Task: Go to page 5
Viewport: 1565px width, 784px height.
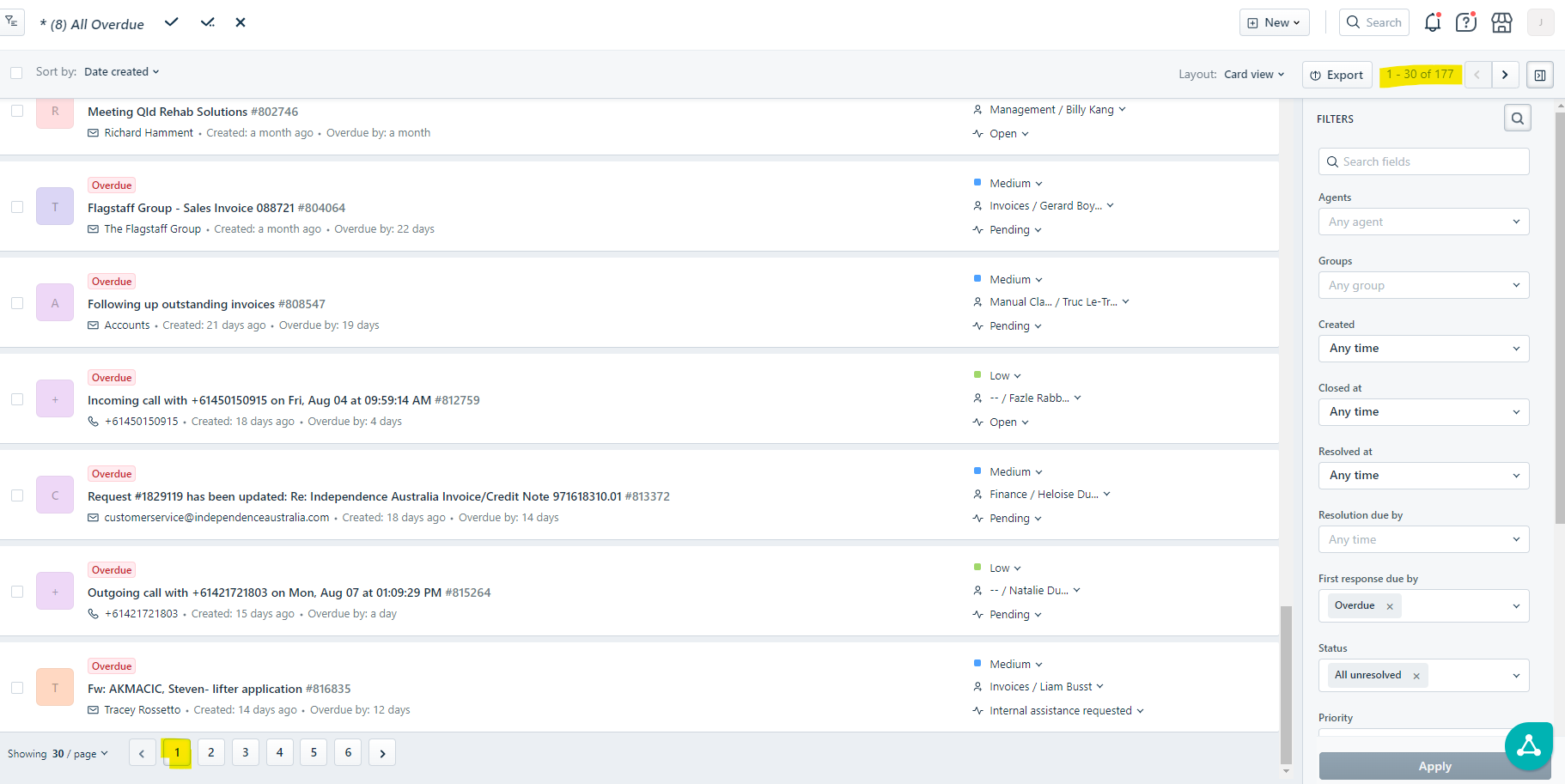Action: [314, 753]
